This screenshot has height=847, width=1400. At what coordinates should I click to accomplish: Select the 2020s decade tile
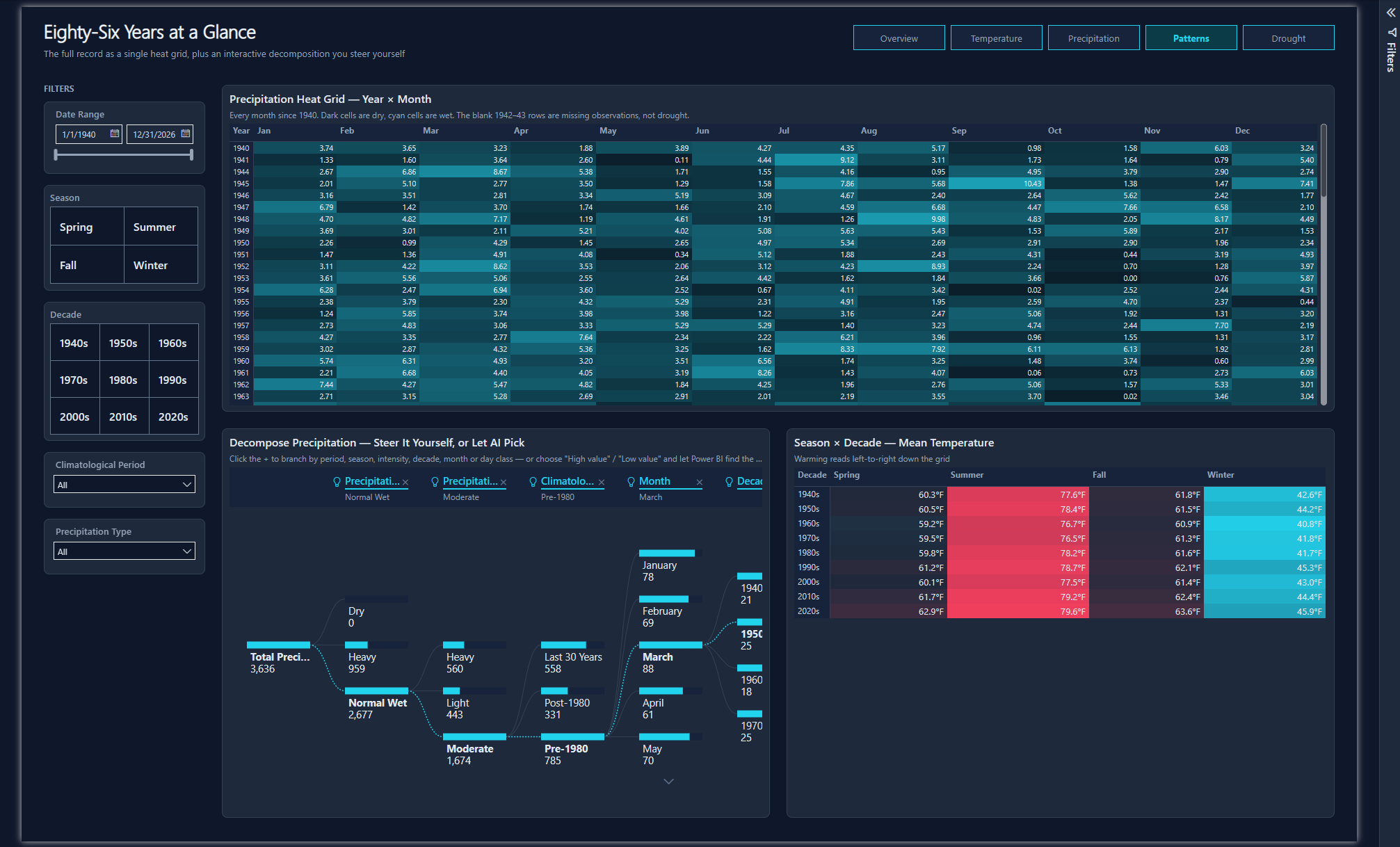tap(173, 417)
